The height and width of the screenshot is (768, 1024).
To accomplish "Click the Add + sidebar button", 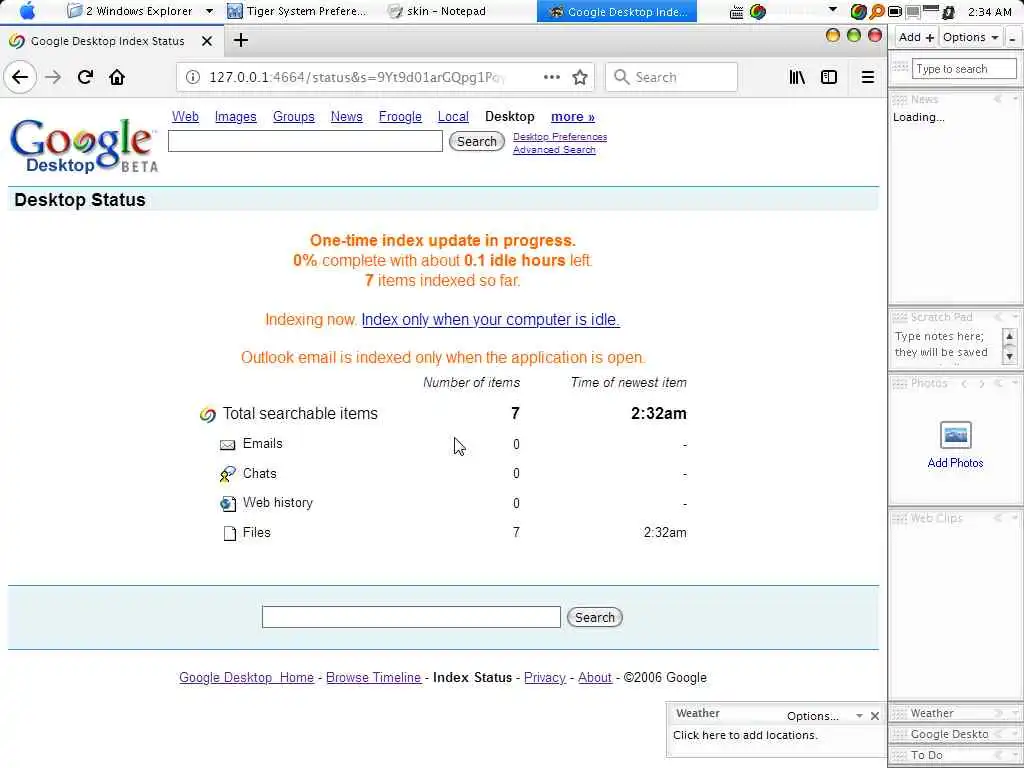I will coord(916,37).
